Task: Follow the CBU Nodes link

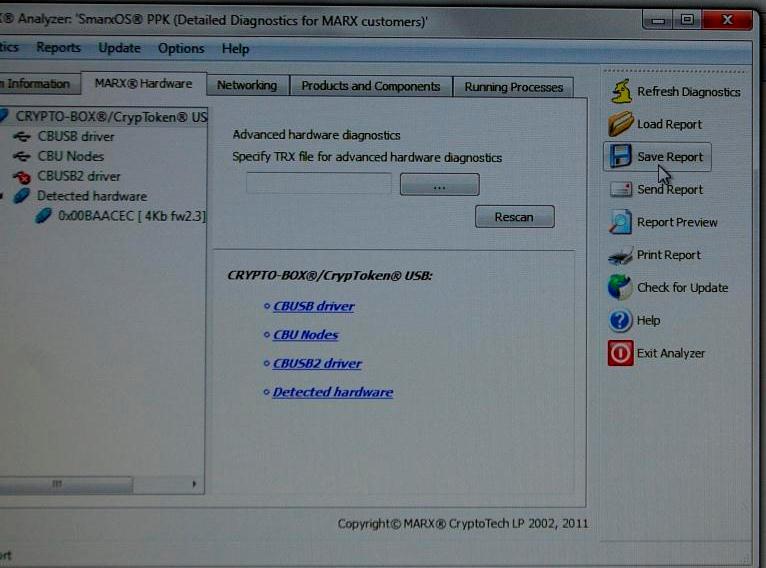Action: coord(306,335)
